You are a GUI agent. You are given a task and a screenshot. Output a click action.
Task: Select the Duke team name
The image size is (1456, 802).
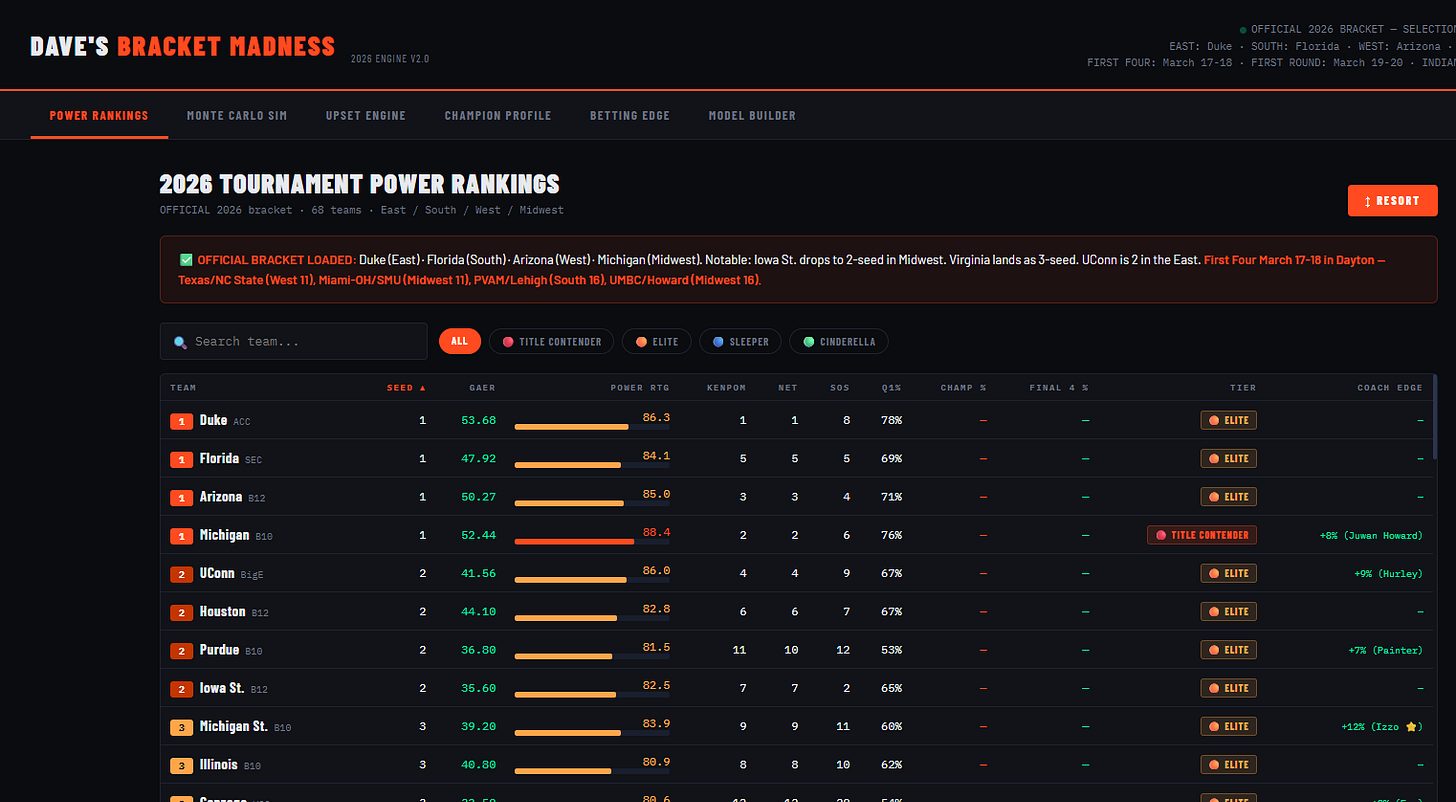pos(213,420)
